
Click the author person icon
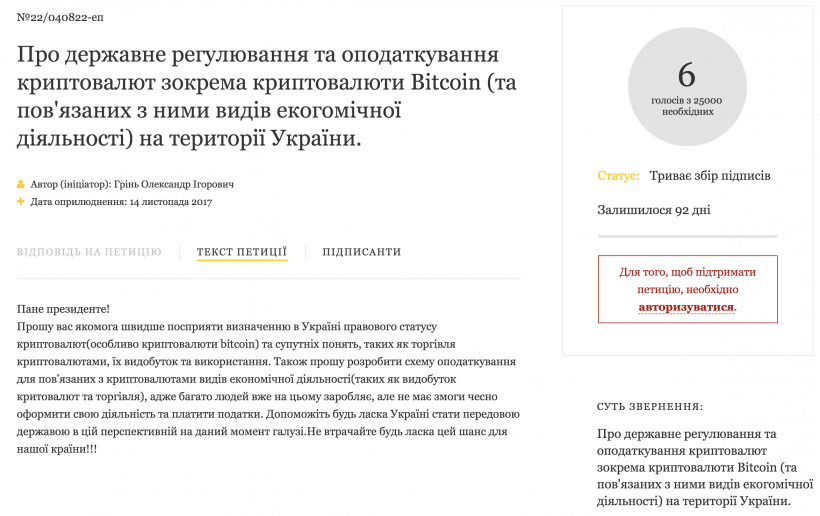[20, 184]
